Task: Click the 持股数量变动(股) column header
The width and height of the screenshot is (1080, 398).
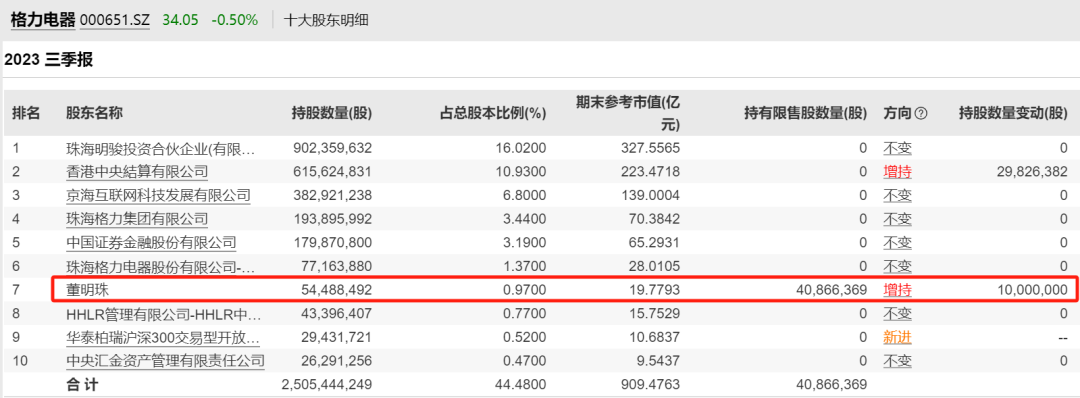Action: pyautogui.click(x=1013, y=114)
